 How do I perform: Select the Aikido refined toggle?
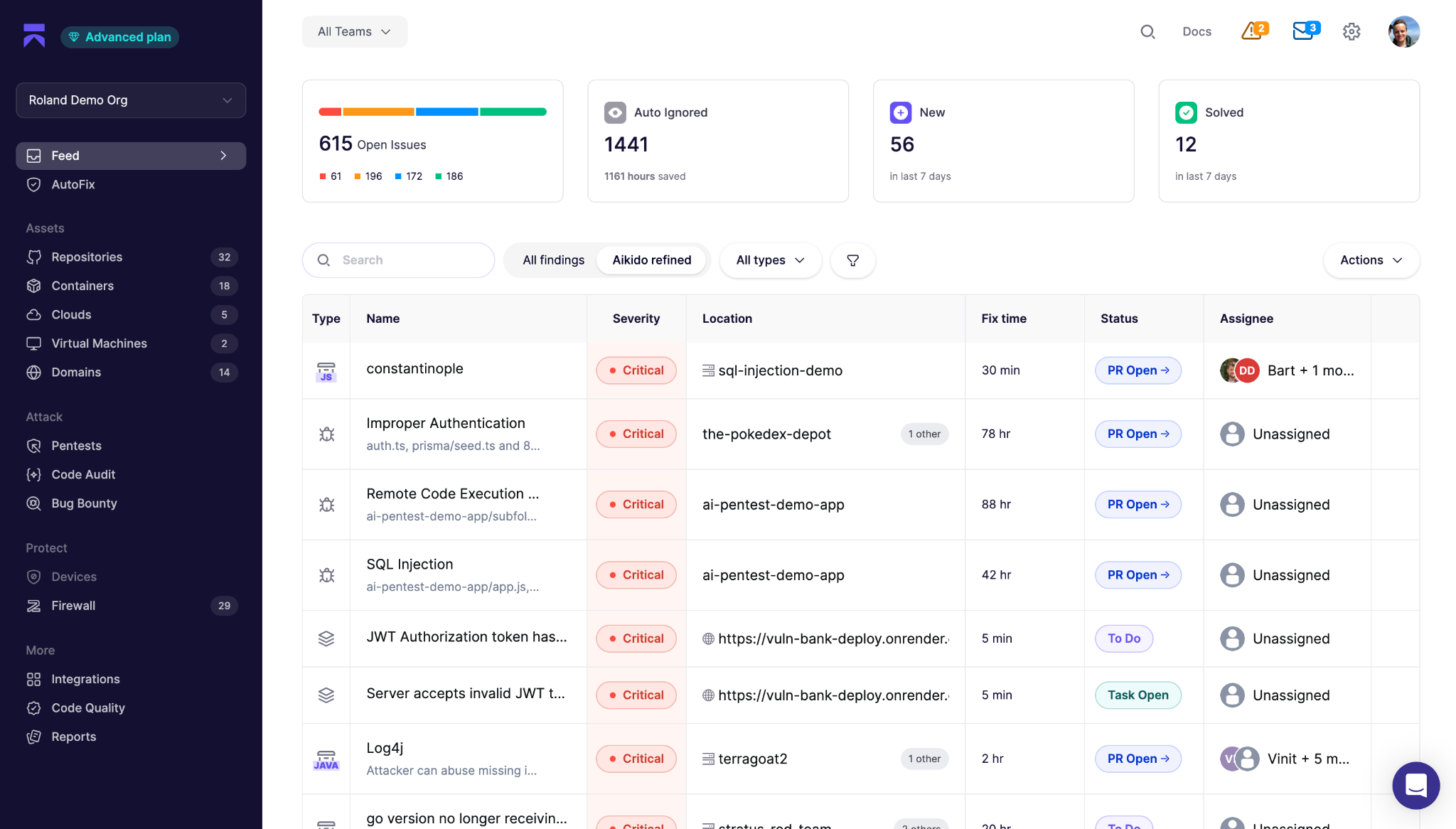pyautogui.click(x=651, y=260)
